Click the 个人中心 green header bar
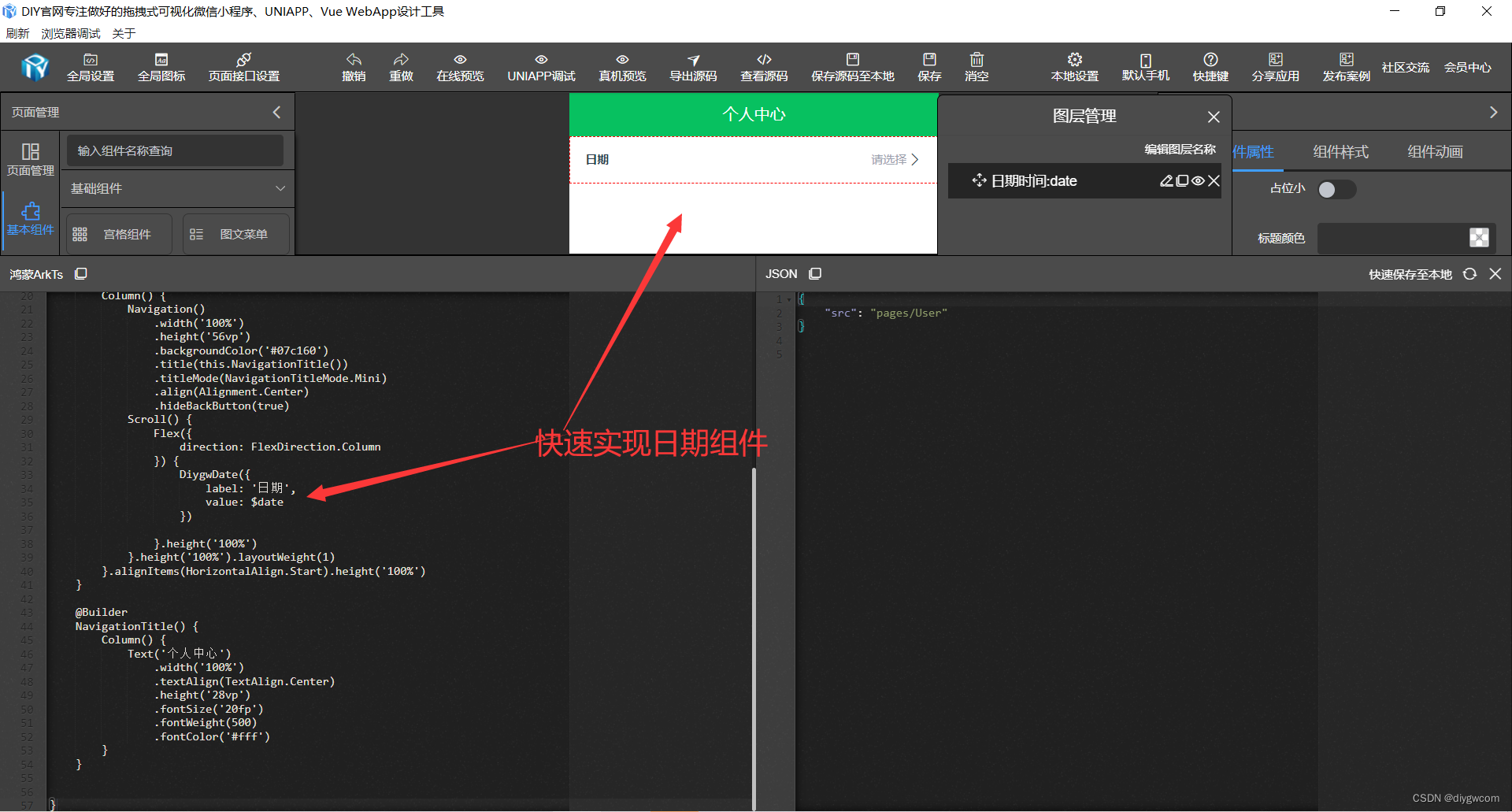Image resolution: width=1512 pixels, height=812 pixels. click(x=753, y=115)
